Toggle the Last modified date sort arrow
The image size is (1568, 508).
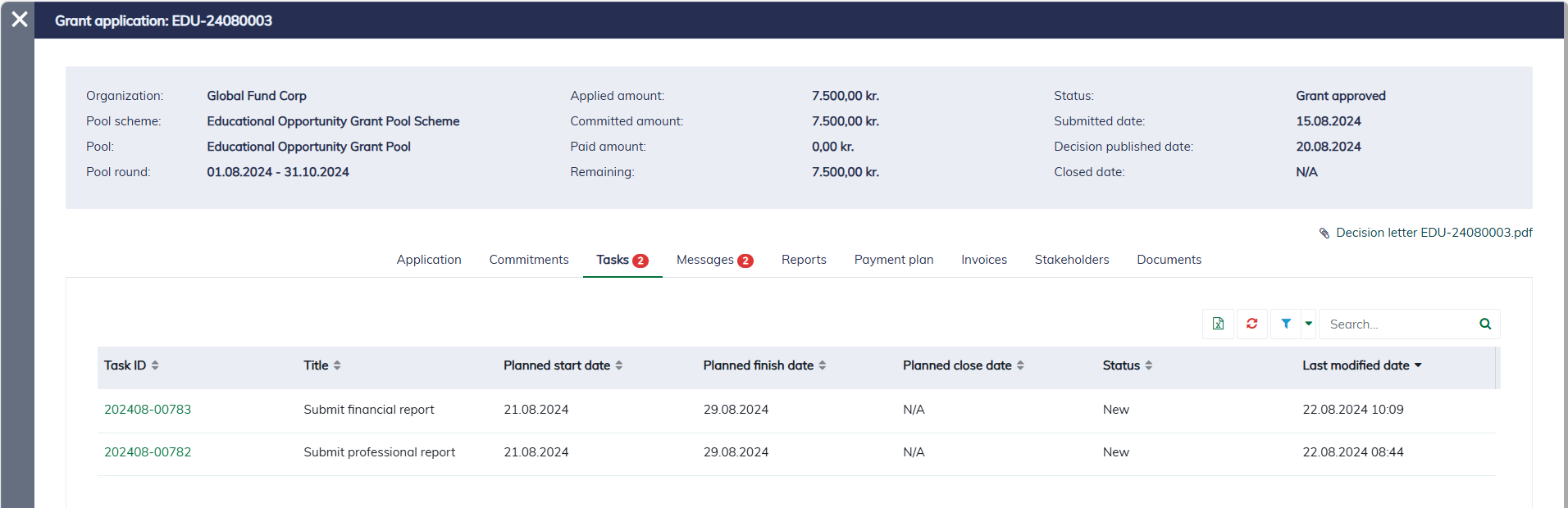[1418, 365]
